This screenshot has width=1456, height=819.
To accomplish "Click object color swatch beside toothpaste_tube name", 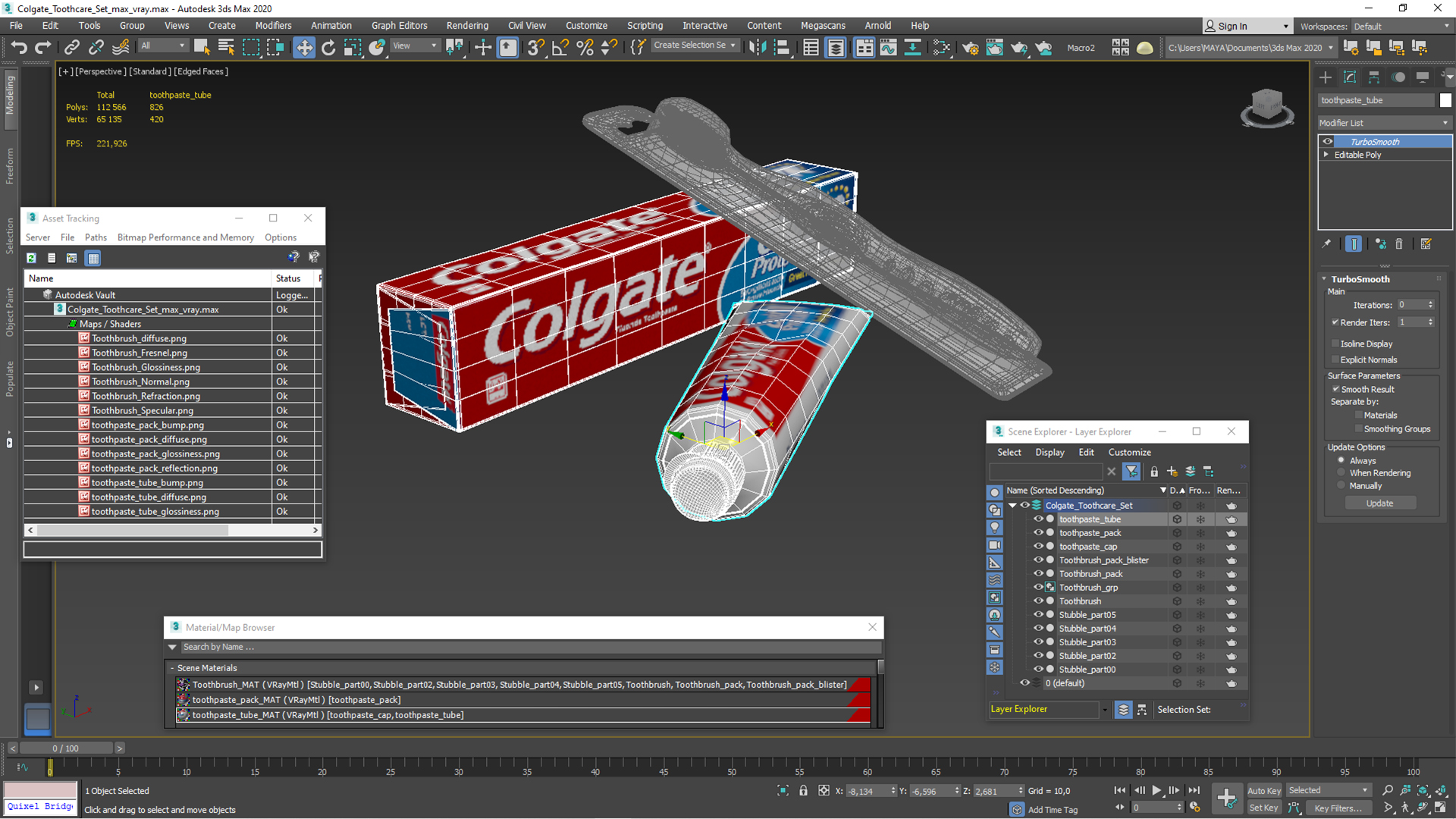I will point(1445,100).
